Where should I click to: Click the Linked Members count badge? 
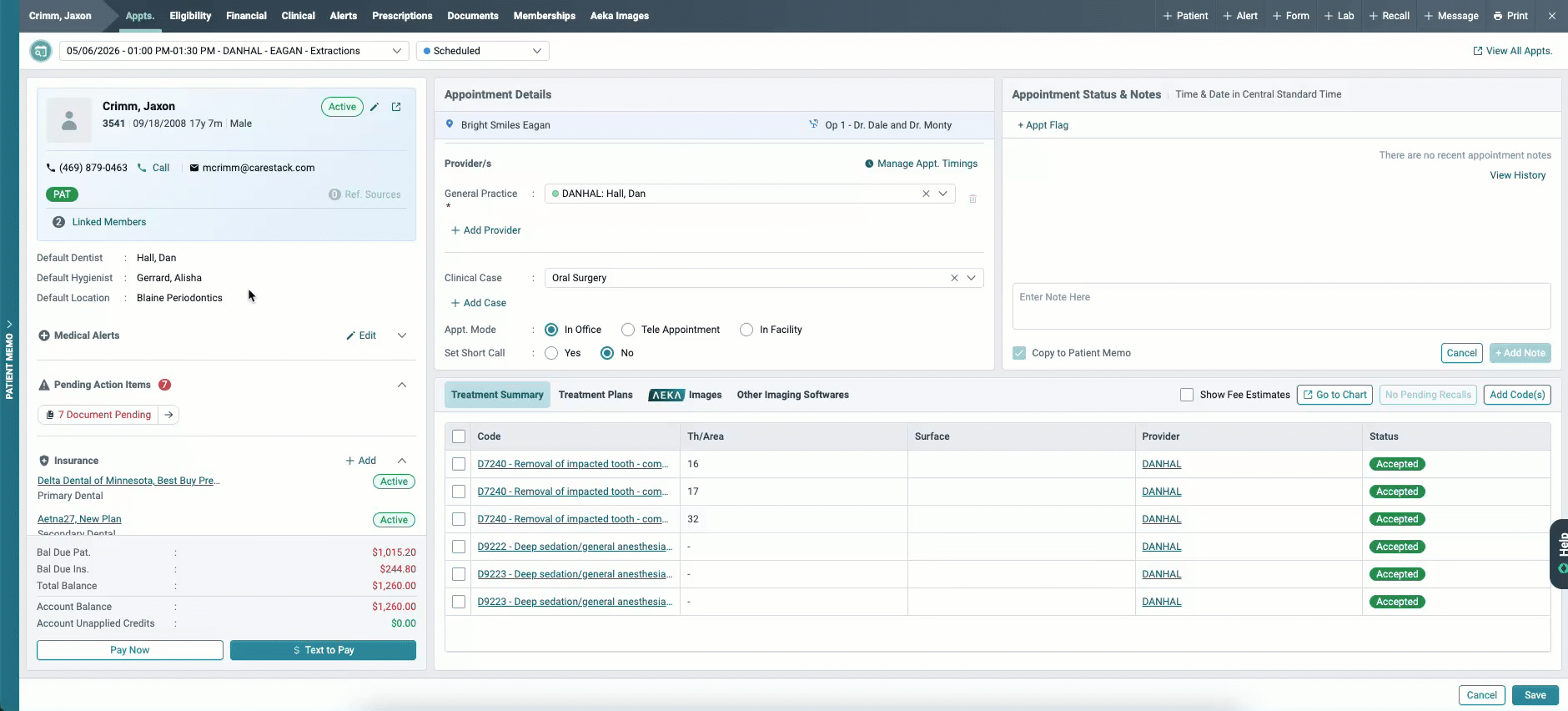(x=58, y=222)
